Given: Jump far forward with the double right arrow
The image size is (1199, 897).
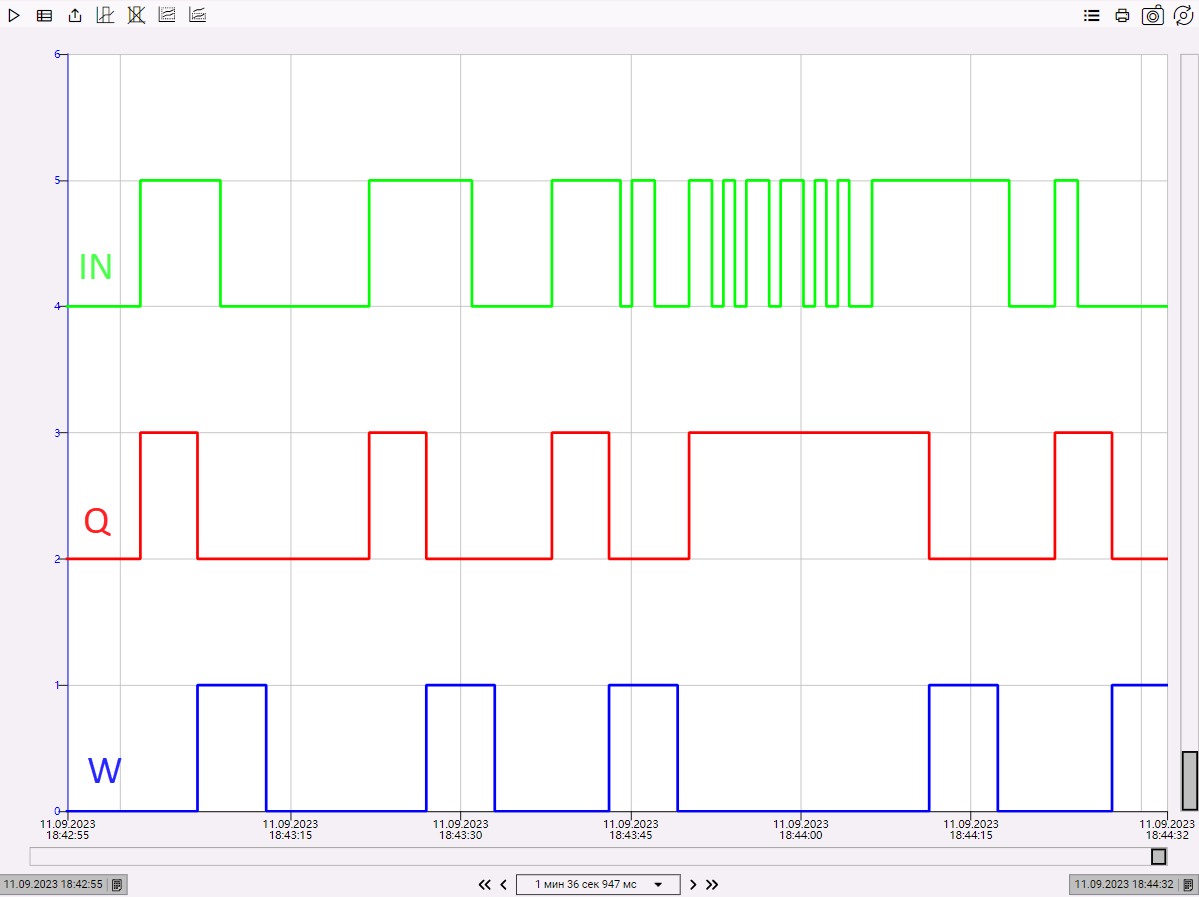Looking at the screenshot, I should pos(712,884).
